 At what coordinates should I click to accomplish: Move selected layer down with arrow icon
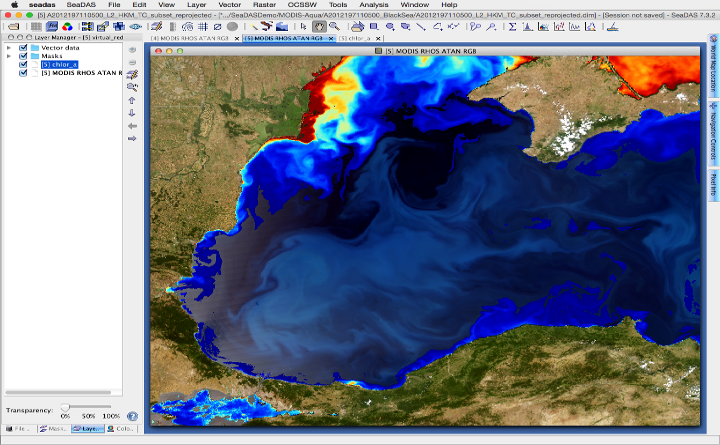tap(132, 113)
